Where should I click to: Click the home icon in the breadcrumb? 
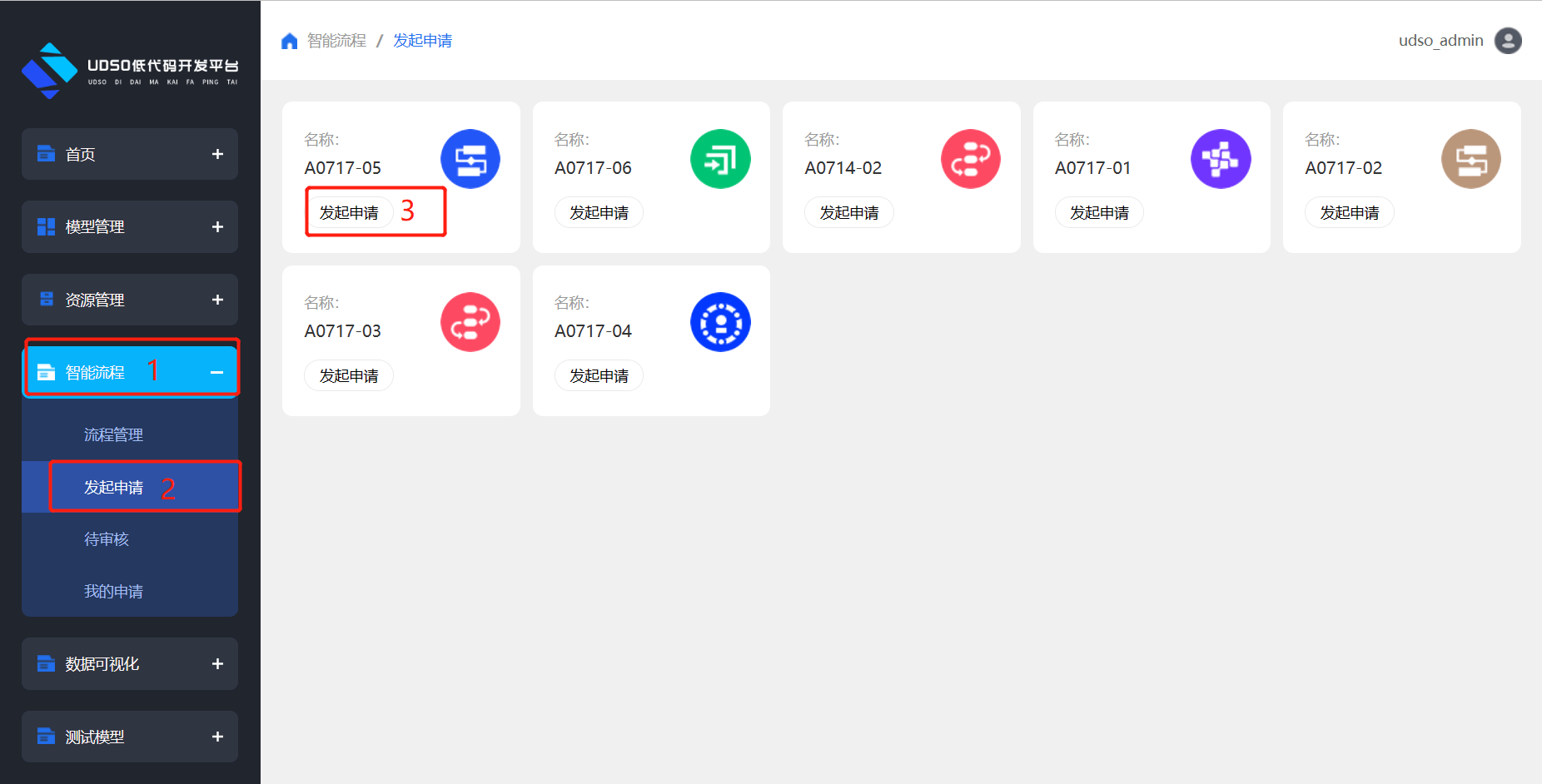tap(289, 41)
